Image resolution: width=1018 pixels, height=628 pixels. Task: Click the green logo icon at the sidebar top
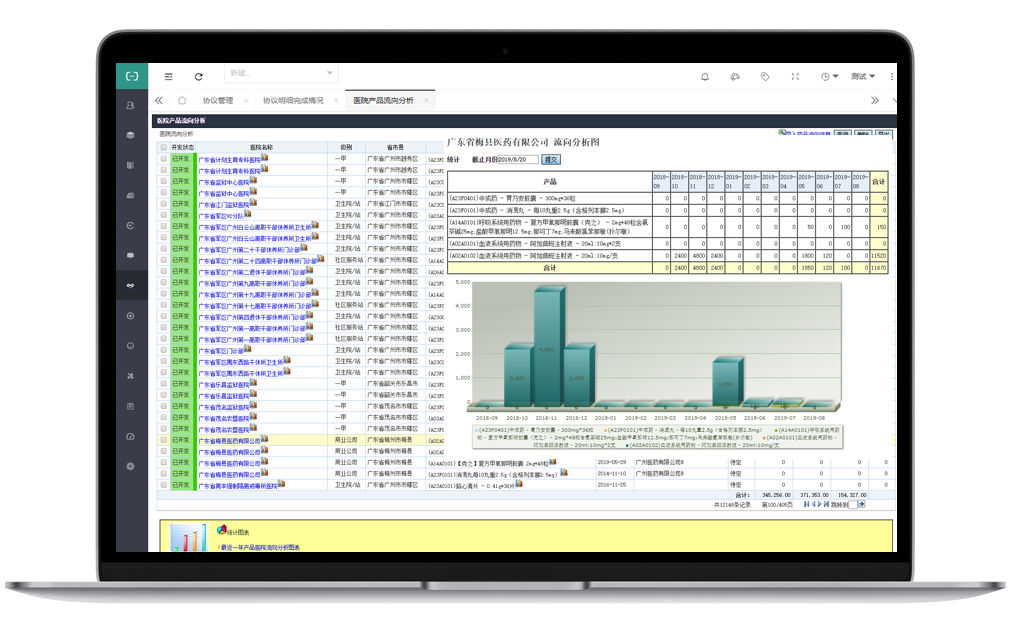click(x=132, y=76)
